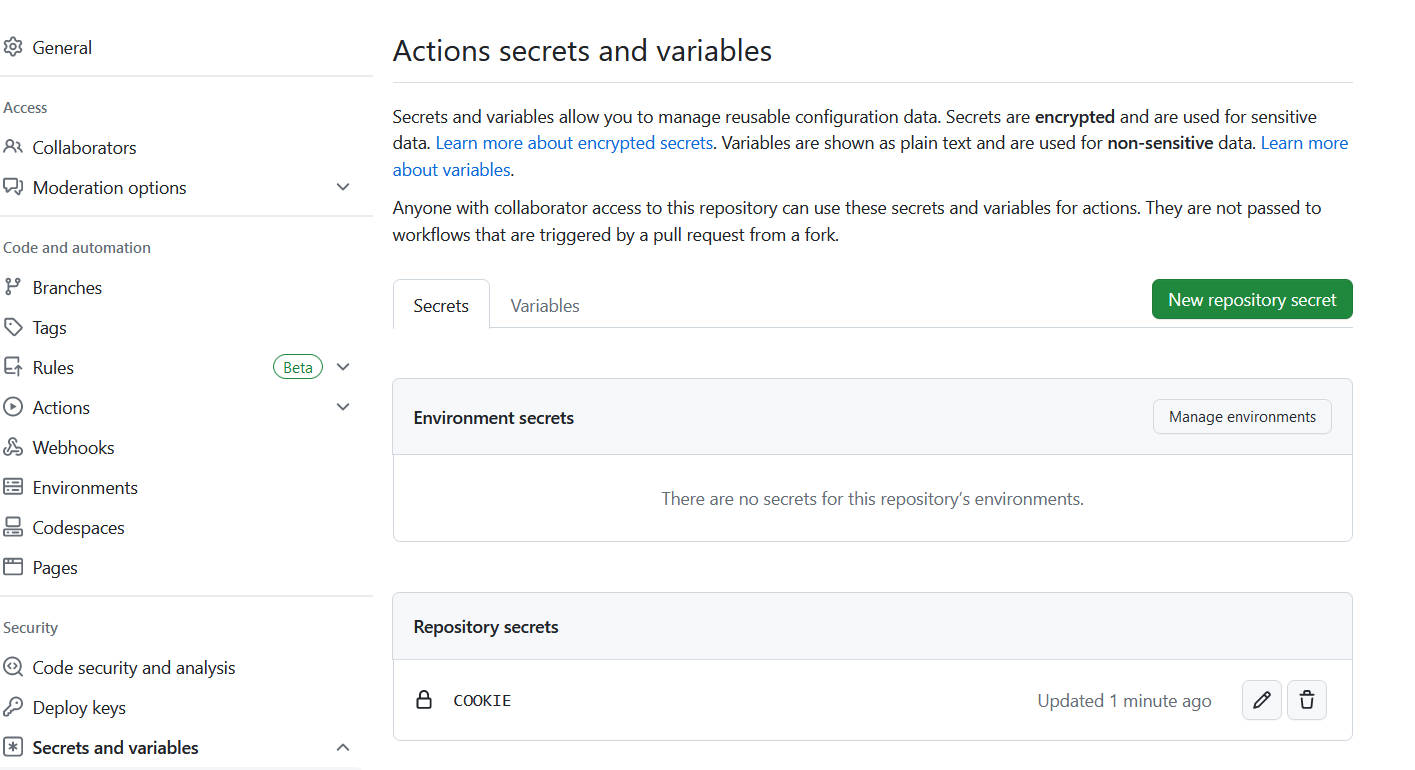This screenshot has height=770, width=1415.
Task: Click the Manage environments button
Action: [x=1242, y=416]
